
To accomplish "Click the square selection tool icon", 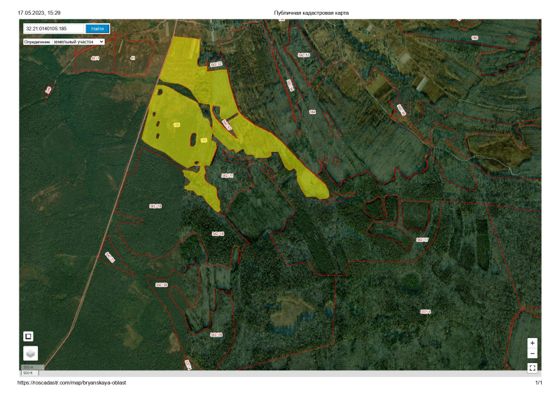I will (28, 336).
